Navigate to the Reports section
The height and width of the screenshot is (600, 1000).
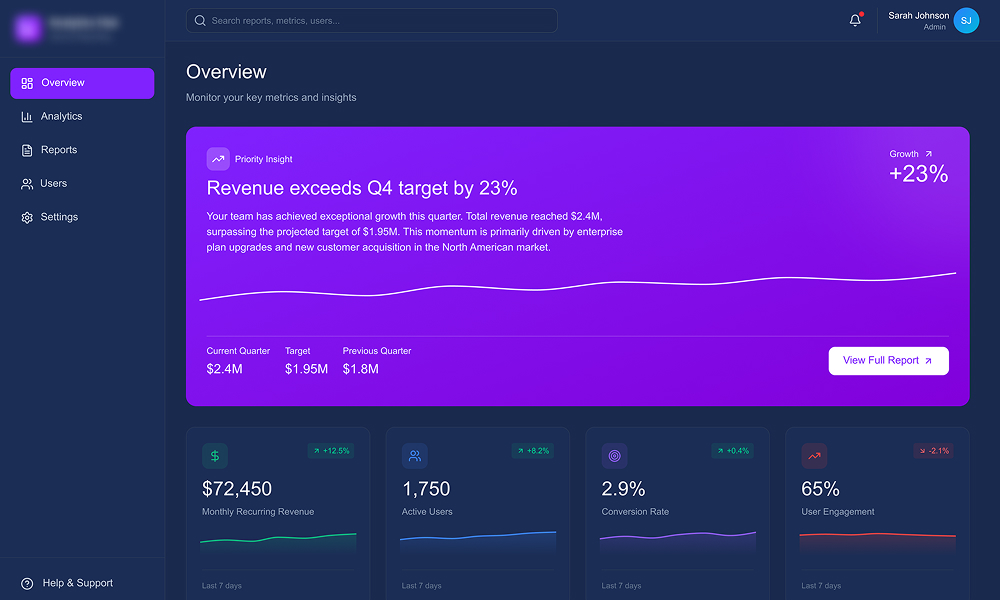[x=58, y=149]
